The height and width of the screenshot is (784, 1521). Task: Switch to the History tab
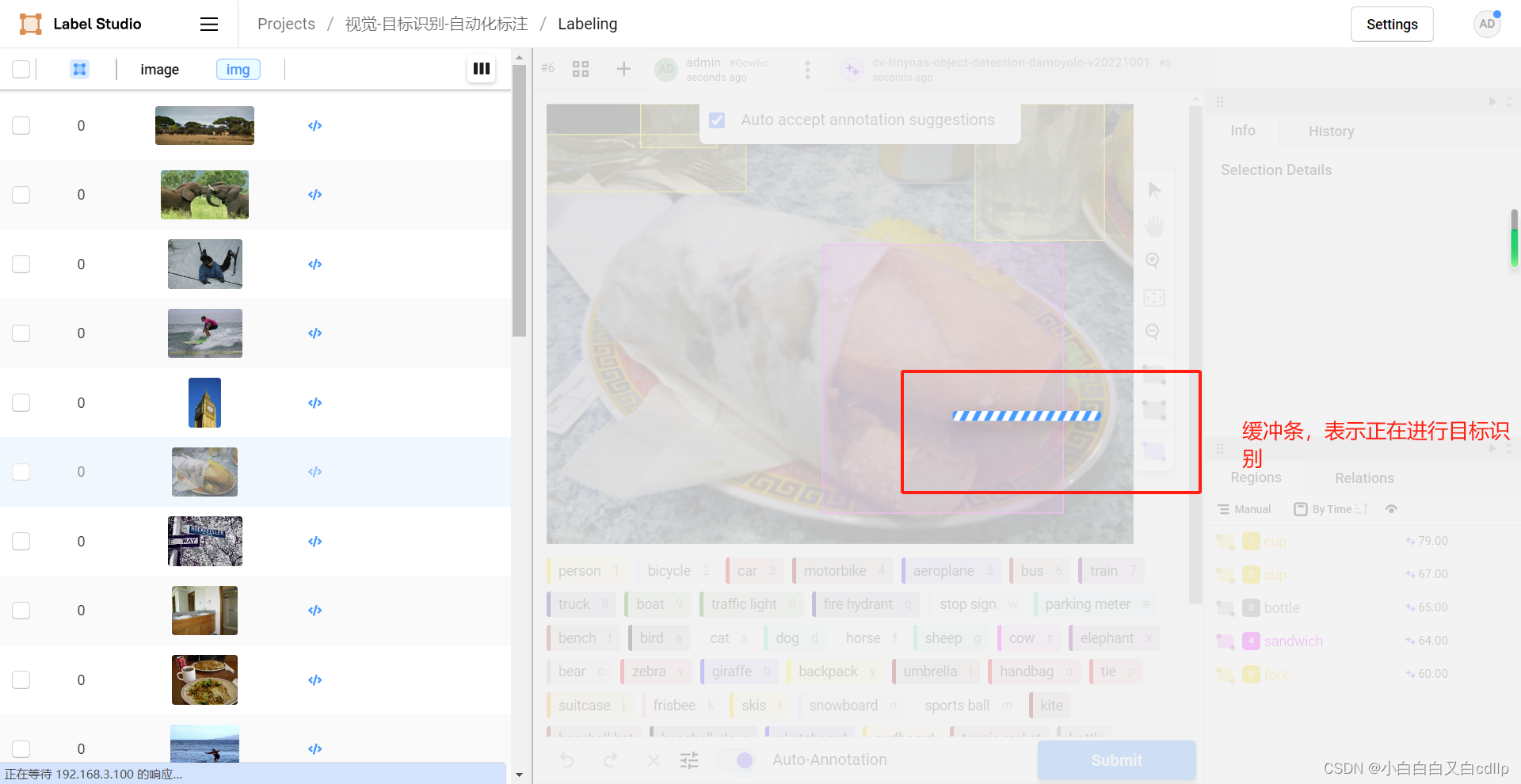[x=1331, y=131]
